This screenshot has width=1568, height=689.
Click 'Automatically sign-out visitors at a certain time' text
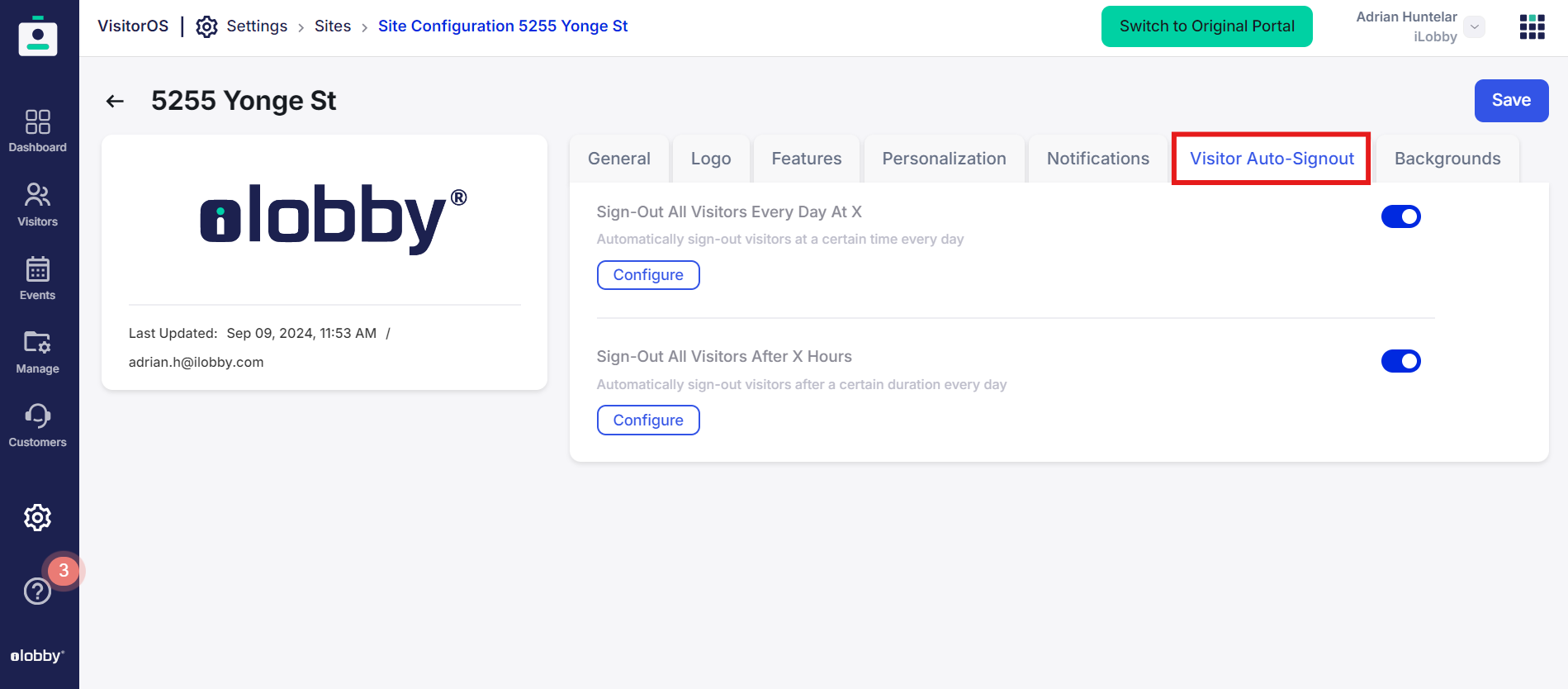780,239
